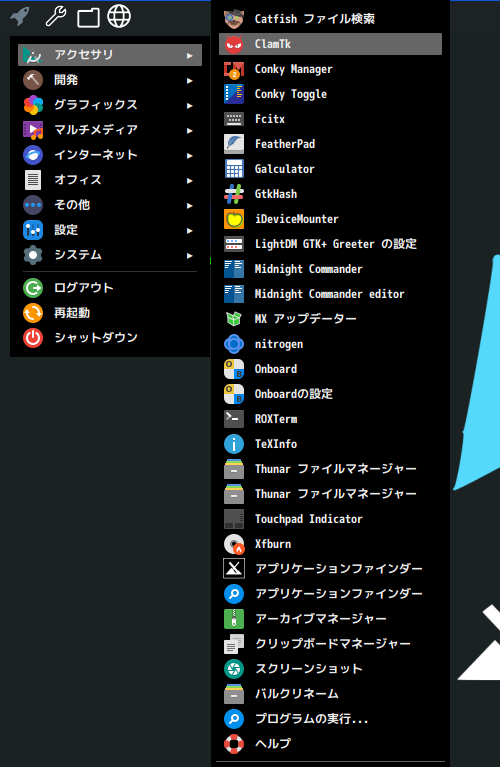The image size is (500, 767).
Task: Expand the システム submenu arrow
Action: [189, 255]
